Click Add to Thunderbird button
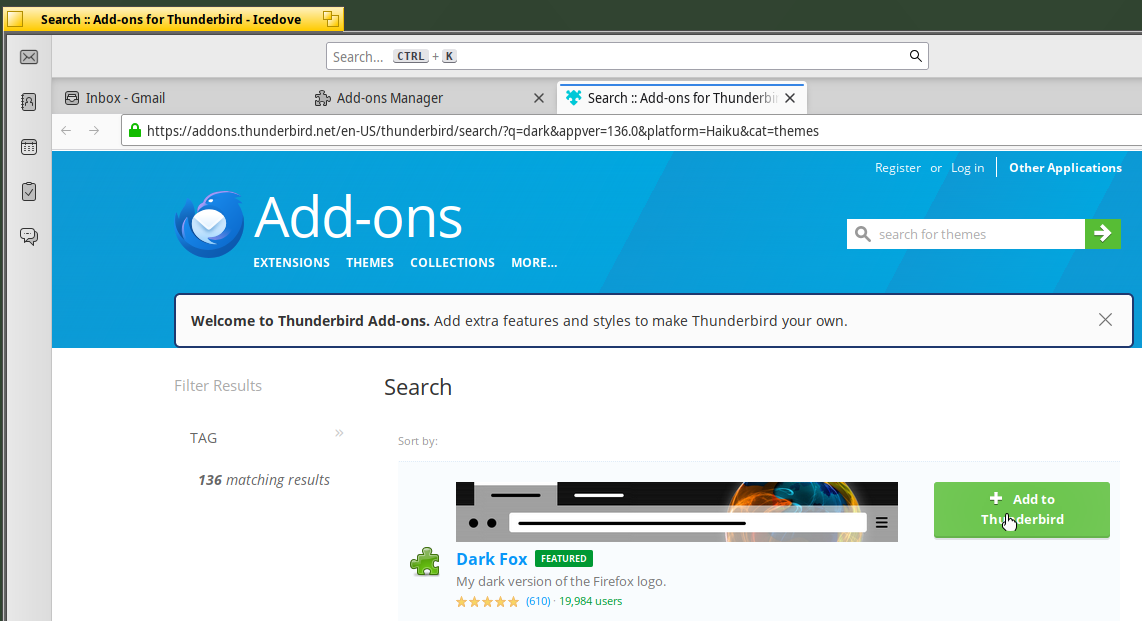The height and width of the screenshot is (621, 1142). click(x=1022, y=510)
